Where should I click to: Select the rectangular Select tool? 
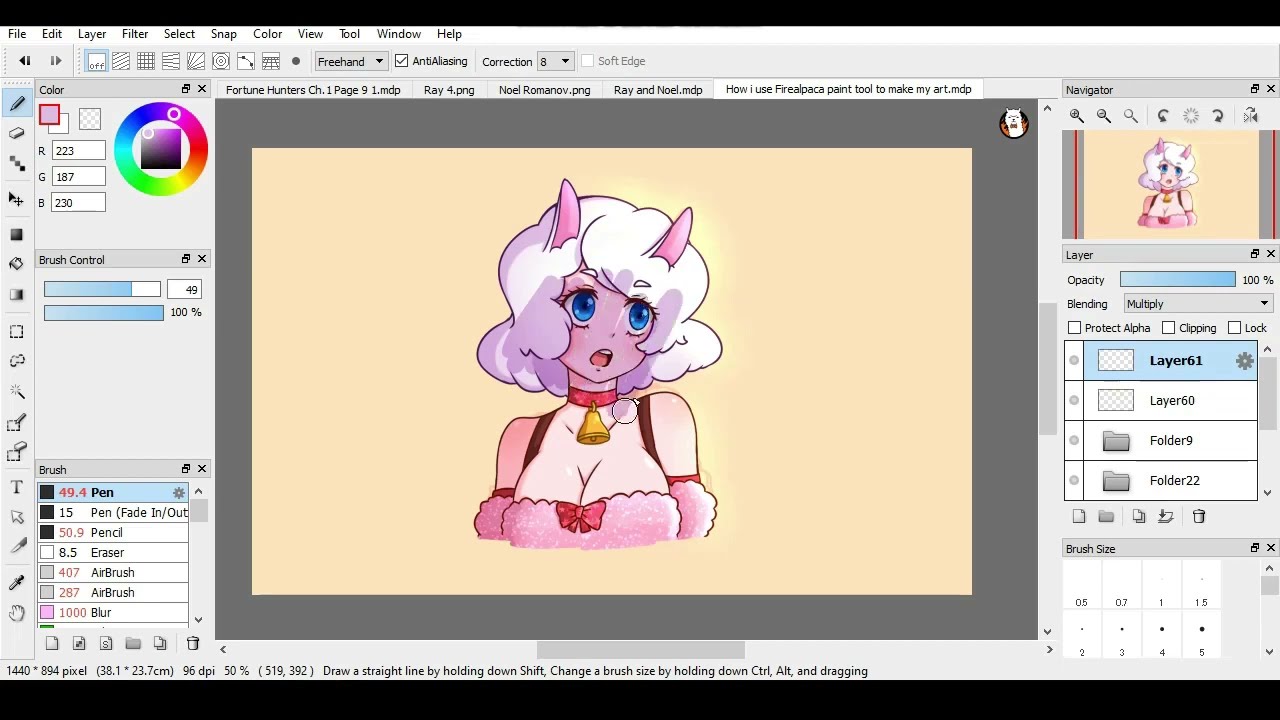coord(17,331)
